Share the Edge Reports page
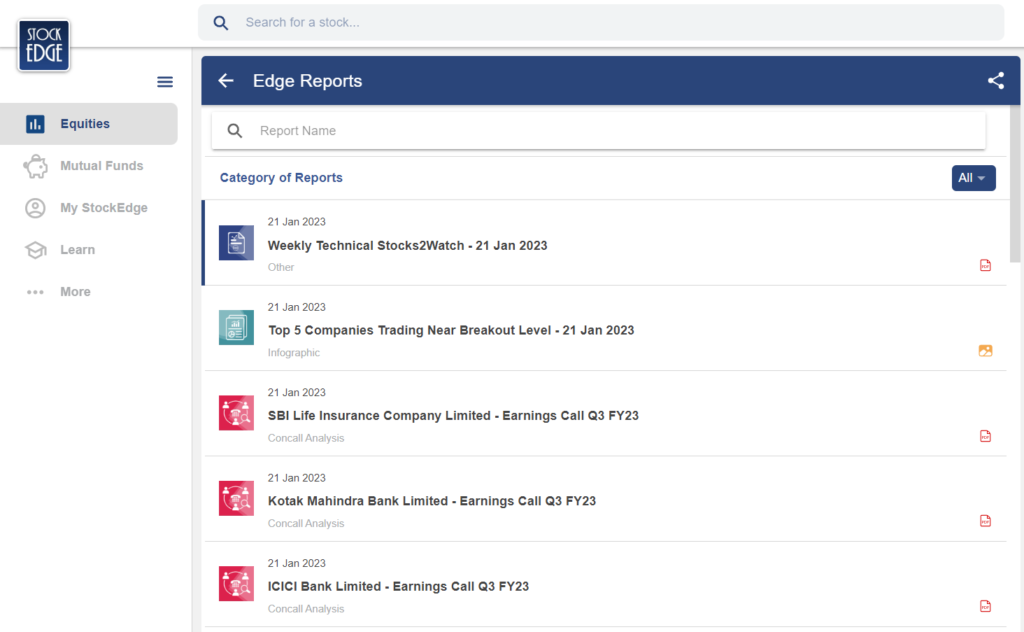 coord(995,80)
